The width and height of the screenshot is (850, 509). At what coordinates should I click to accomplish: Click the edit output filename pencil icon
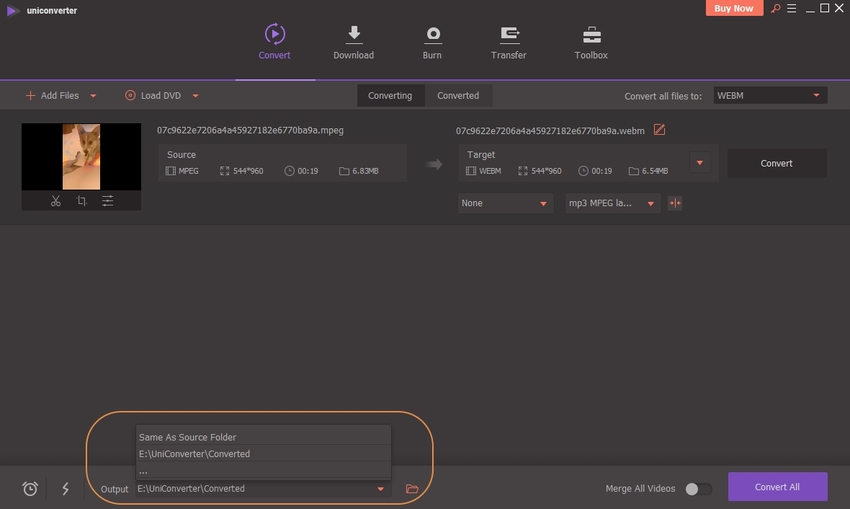pyautogui.click(x=659, y=130)
